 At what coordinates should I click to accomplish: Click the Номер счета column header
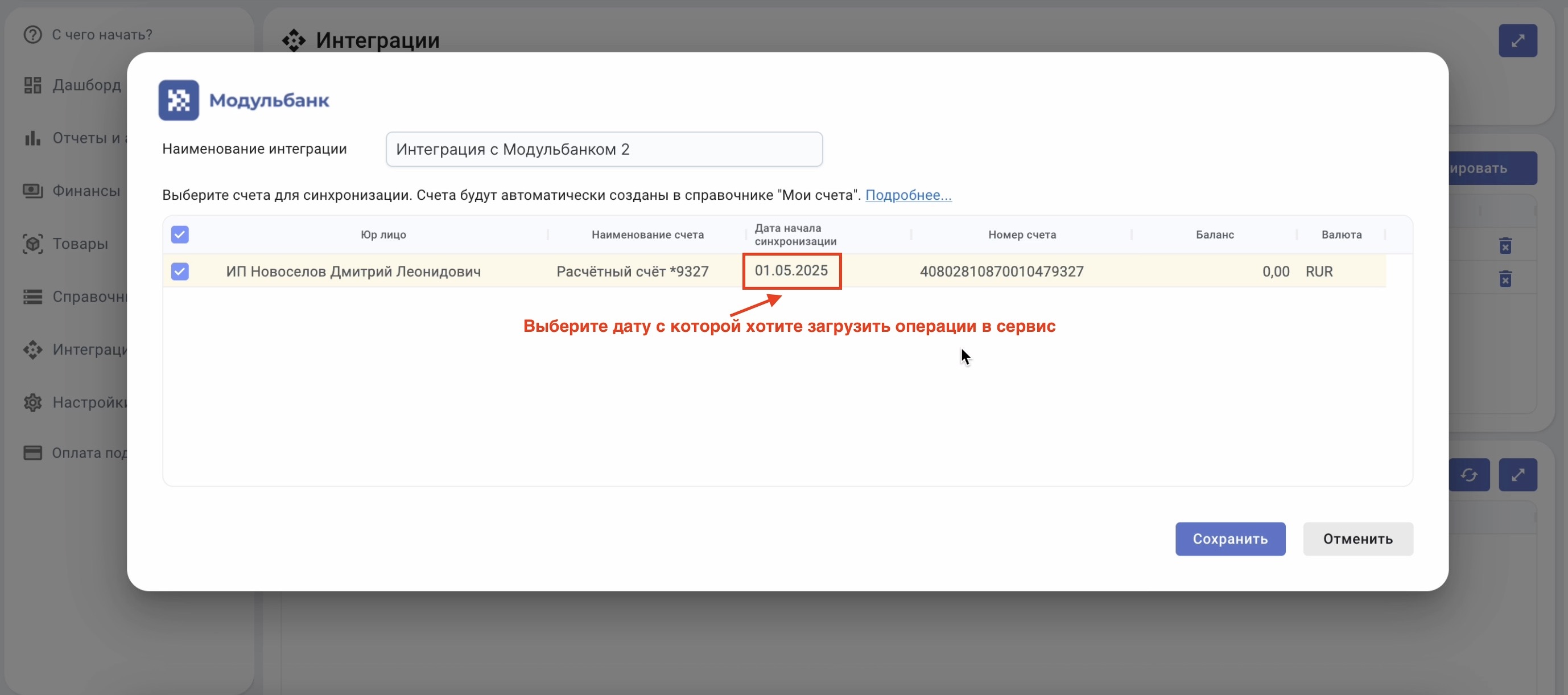1021,235
